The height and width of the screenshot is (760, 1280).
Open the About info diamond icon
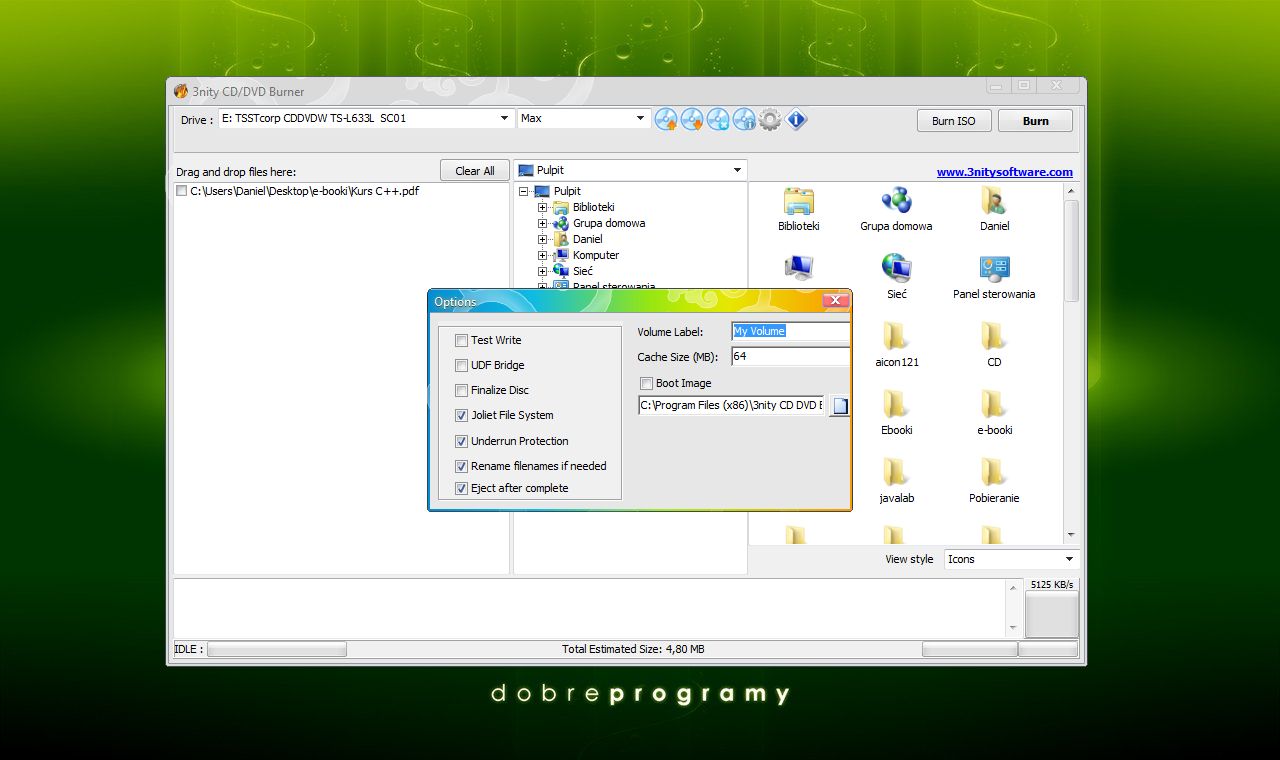point(796,120)
